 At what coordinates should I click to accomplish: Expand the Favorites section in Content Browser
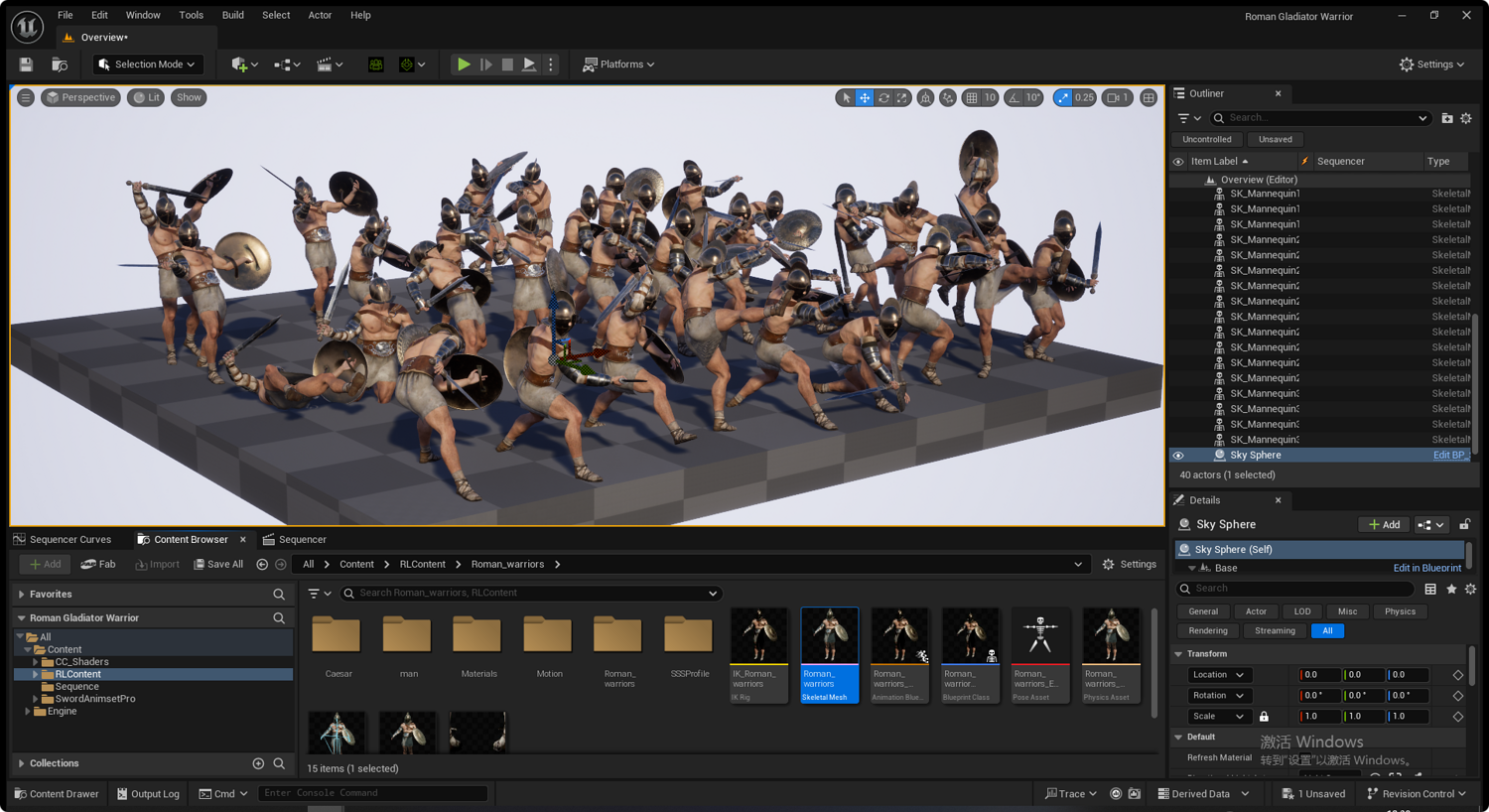[21, 595]
